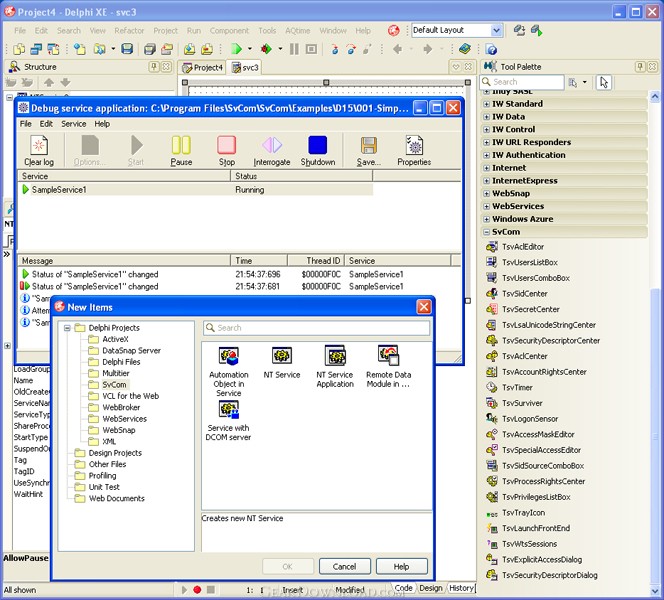Click Save... floppy icon in debug window
664x600 pixels.
(x=369, y=151)
